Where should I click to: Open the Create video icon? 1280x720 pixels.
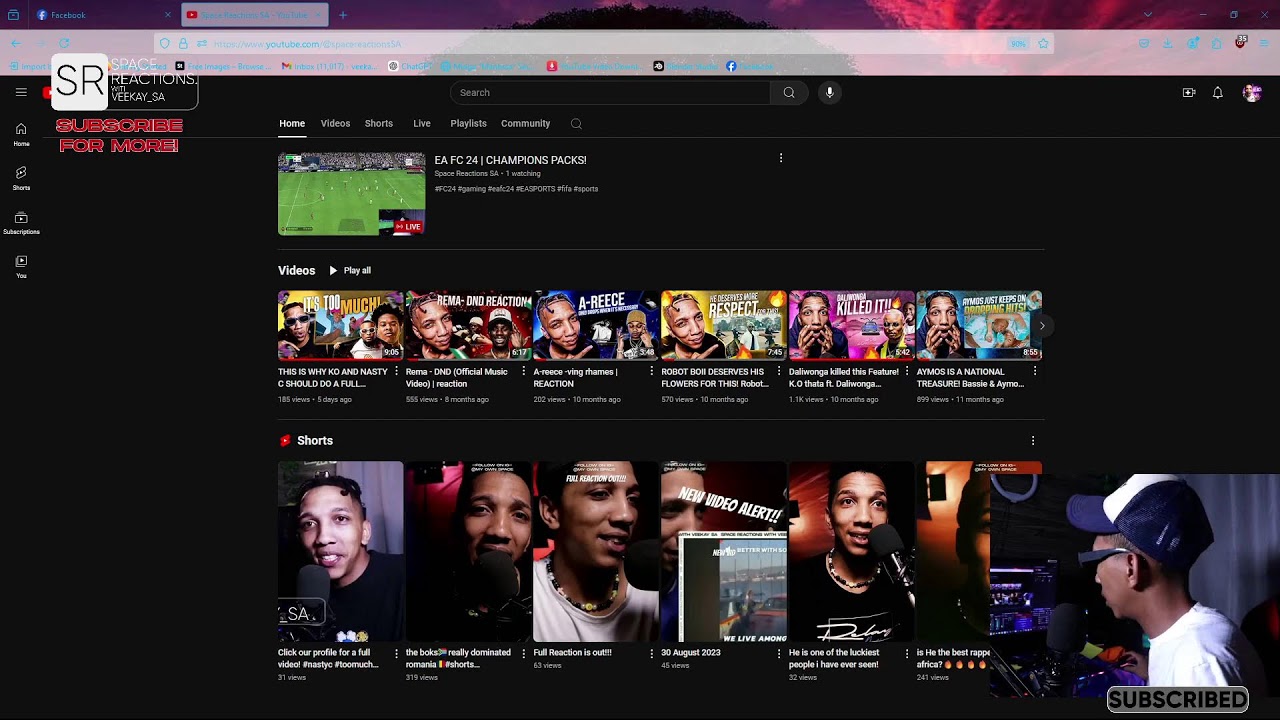click(1189, 93)
